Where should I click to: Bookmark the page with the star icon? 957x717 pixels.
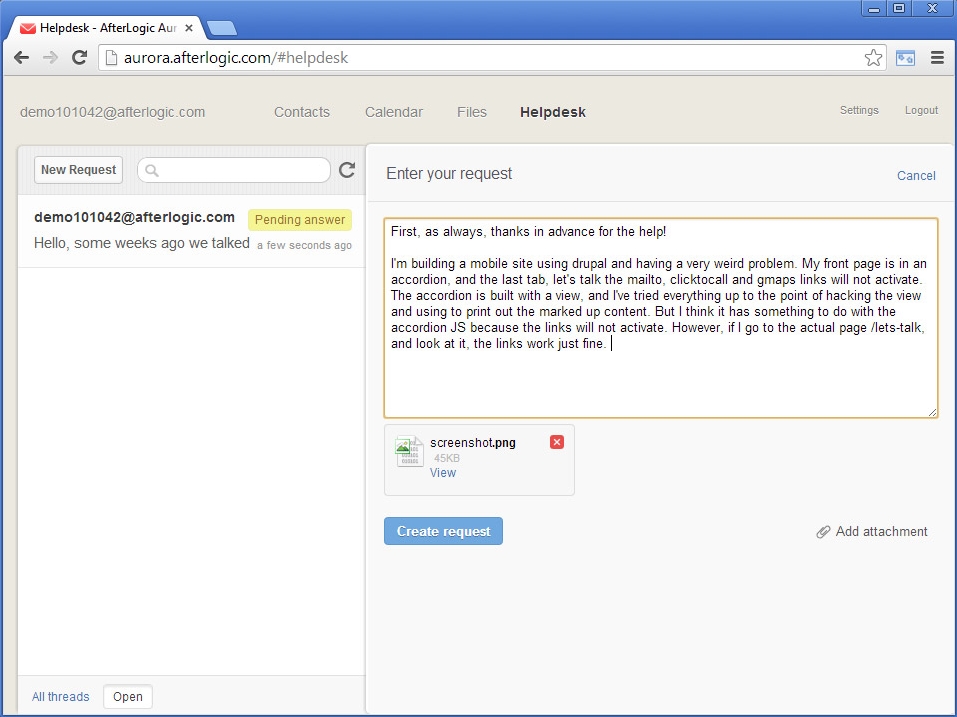(873, 58)
